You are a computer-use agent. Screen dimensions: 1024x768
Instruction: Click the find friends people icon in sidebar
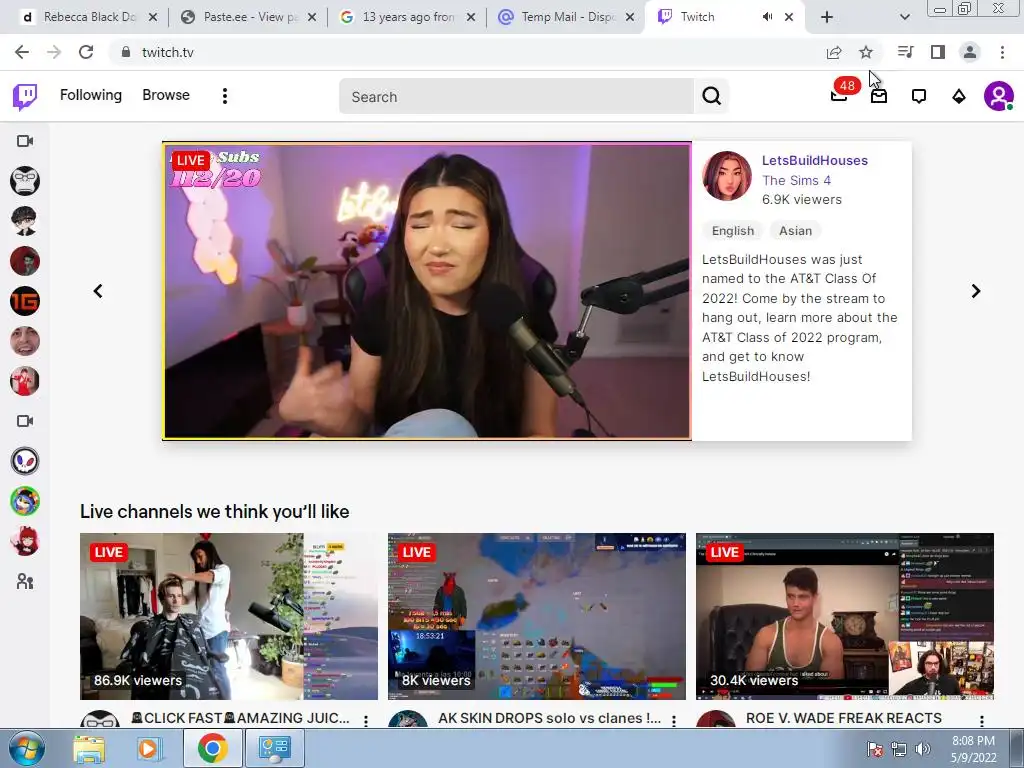point(25,581)
